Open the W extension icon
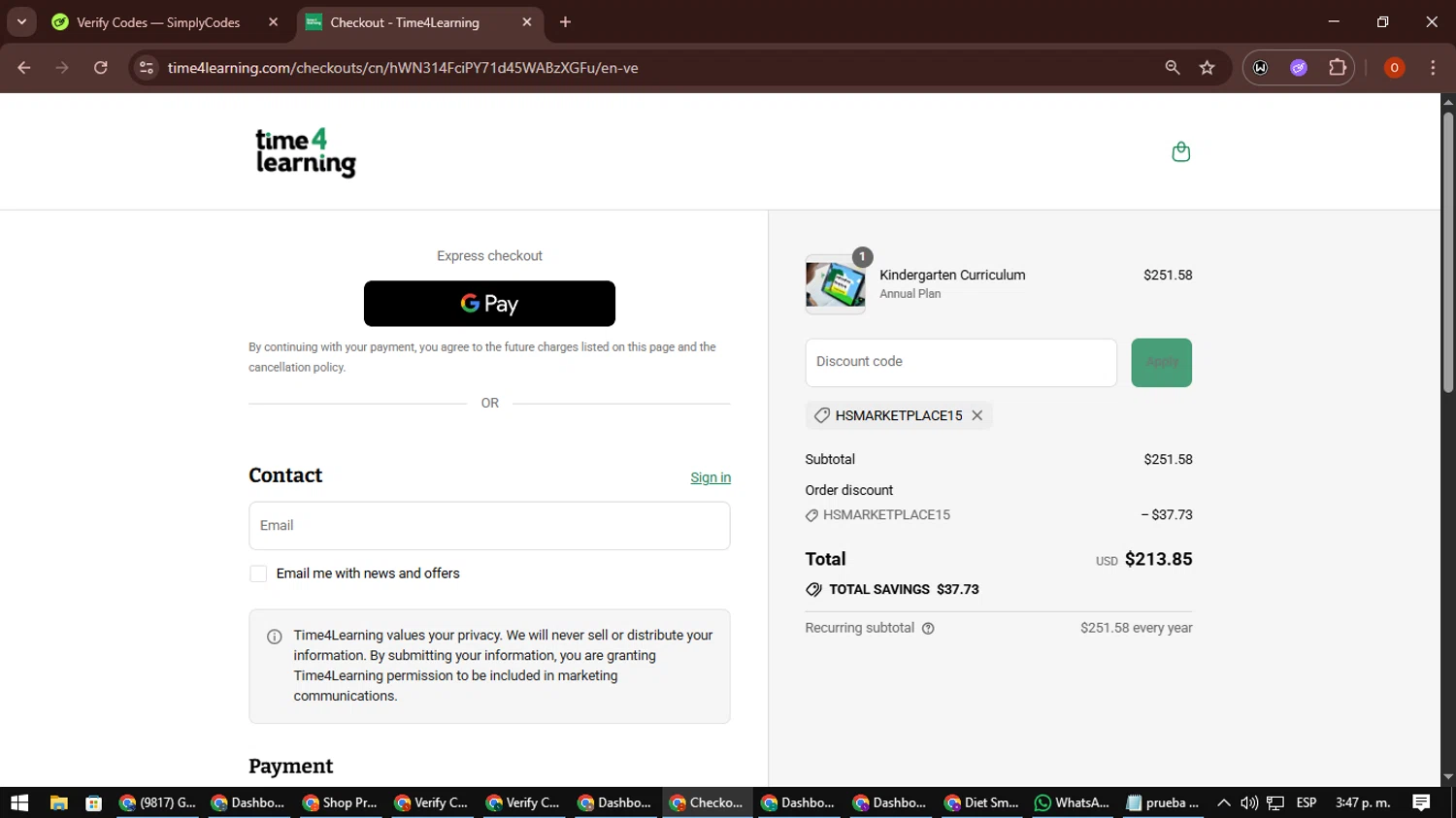The image size is (1456, 818). click(x=1261, y=68)
